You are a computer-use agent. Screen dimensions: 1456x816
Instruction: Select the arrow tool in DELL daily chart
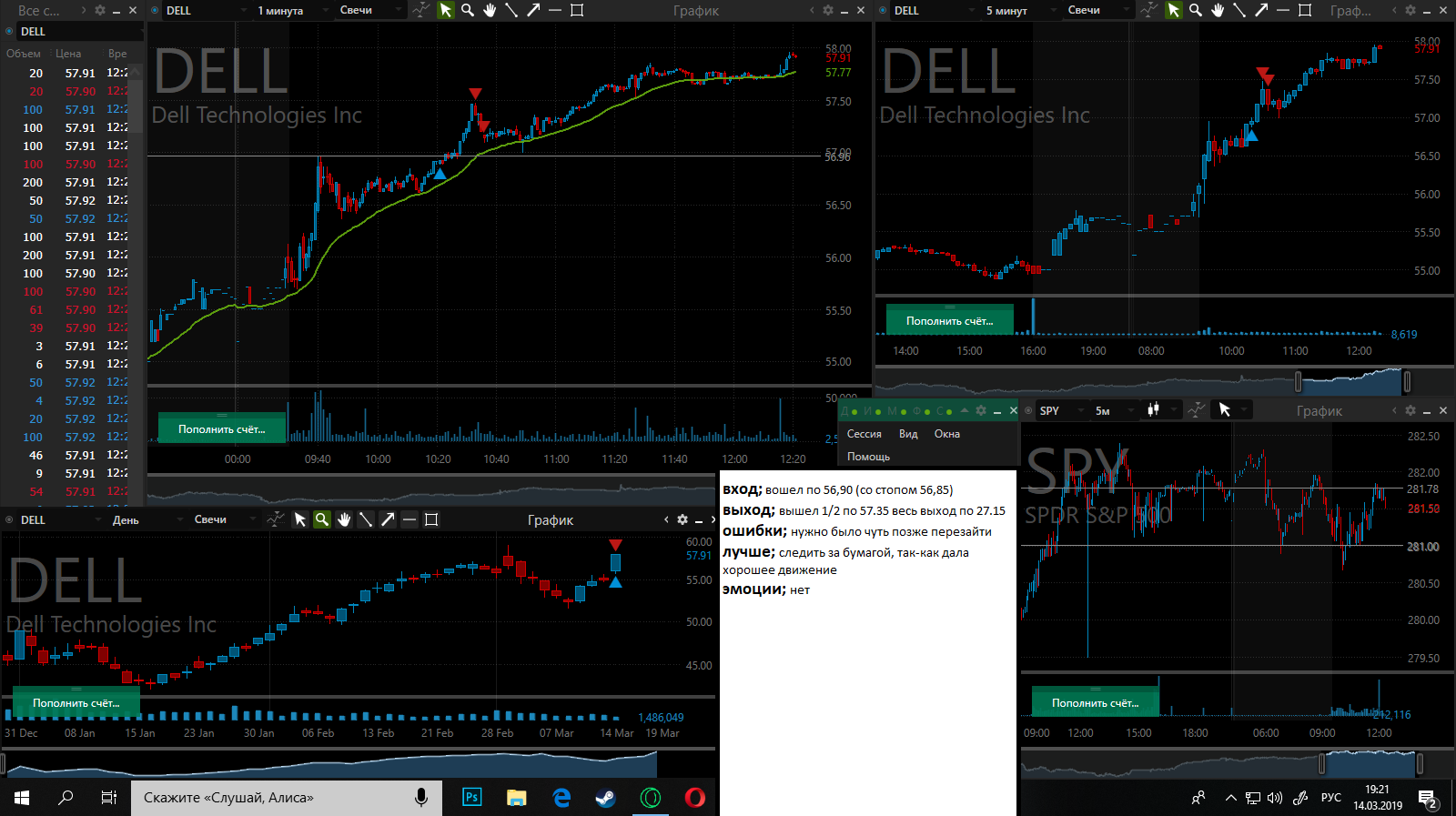388,519
